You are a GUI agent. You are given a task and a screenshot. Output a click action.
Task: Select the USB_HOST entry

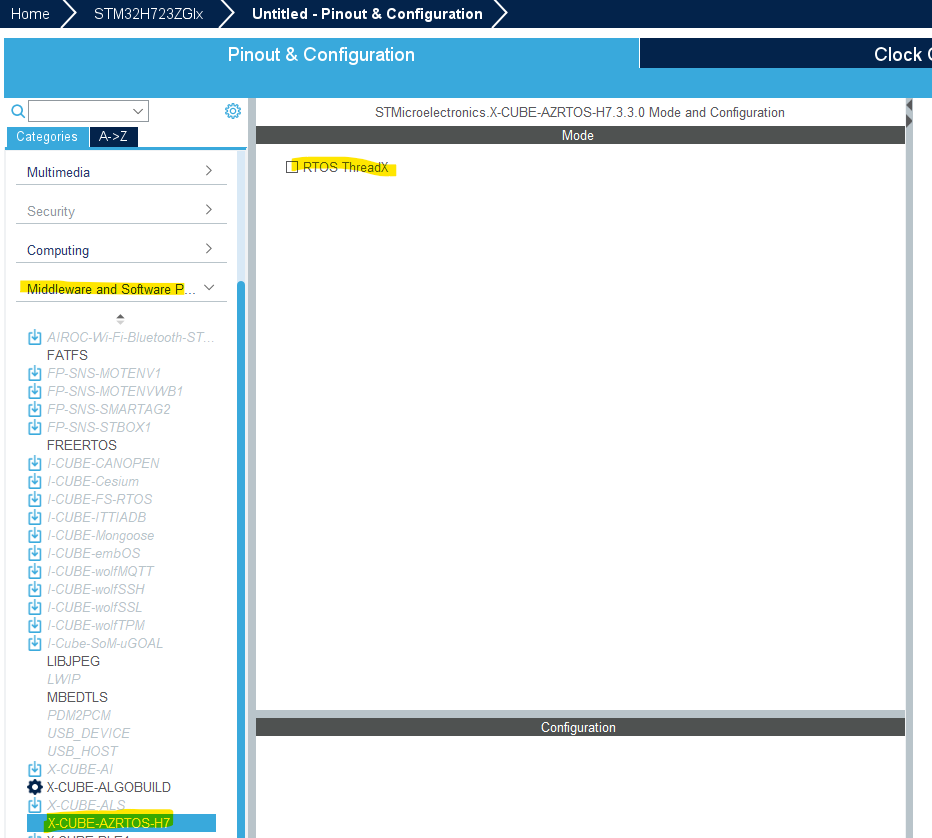[82, 751]
